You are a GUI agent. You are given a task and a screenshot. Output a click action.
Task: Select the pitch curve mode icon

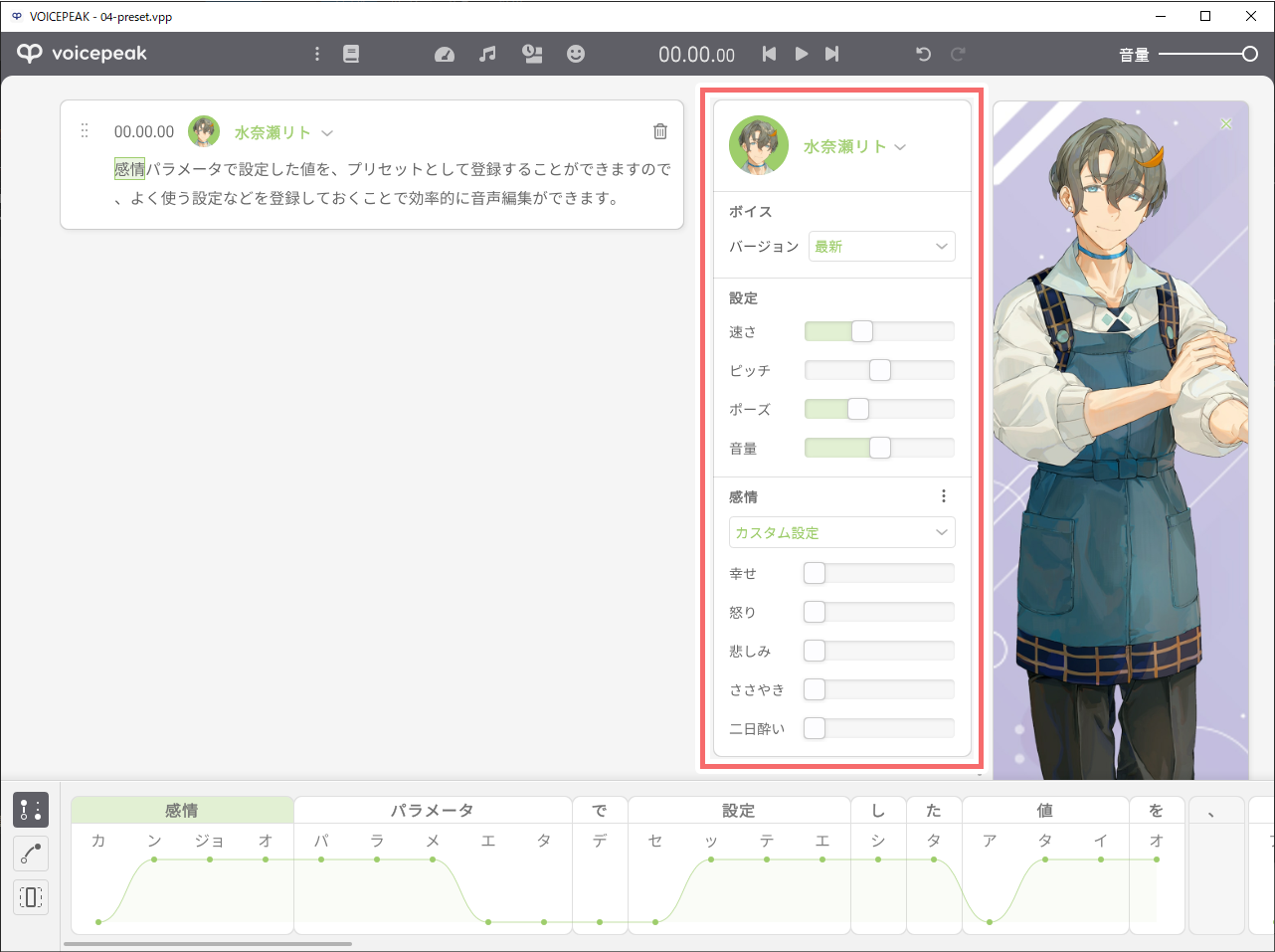(31, 854)
